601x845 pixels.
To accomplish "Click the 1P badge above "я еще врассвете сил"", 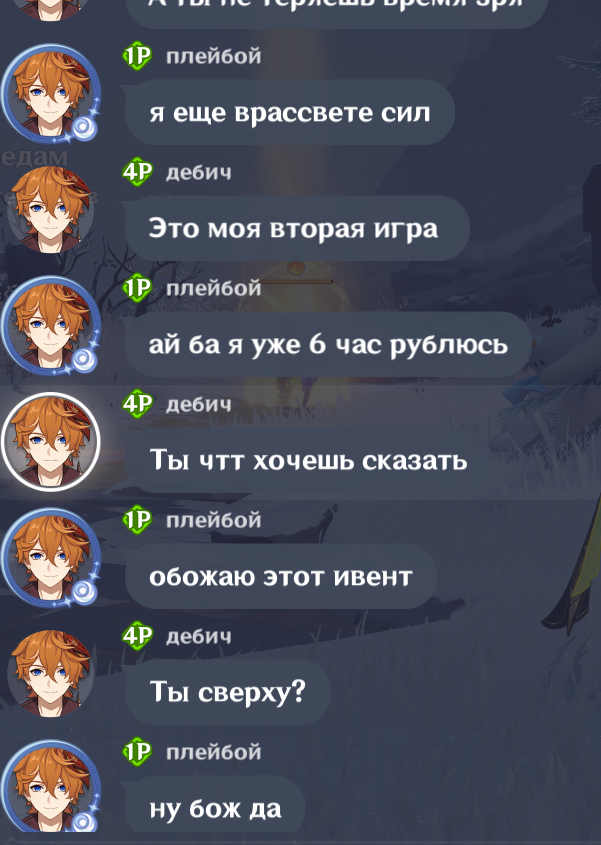I will click(137, 56).
